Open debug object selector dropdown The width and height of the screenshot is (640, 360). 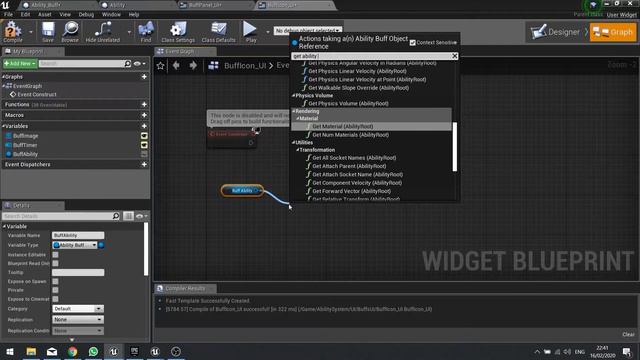click(x=308, y=31)
